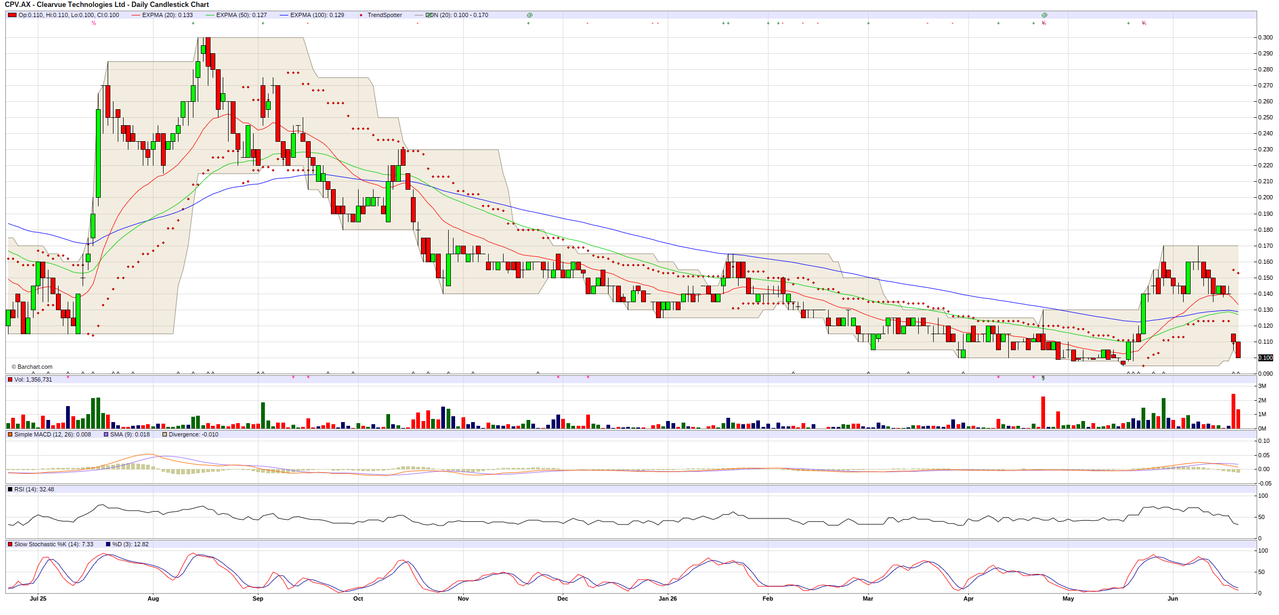This screenshot has height=615, width=1279.
Task: Click the 0.300 price axis label
Action: (1265, 38)
